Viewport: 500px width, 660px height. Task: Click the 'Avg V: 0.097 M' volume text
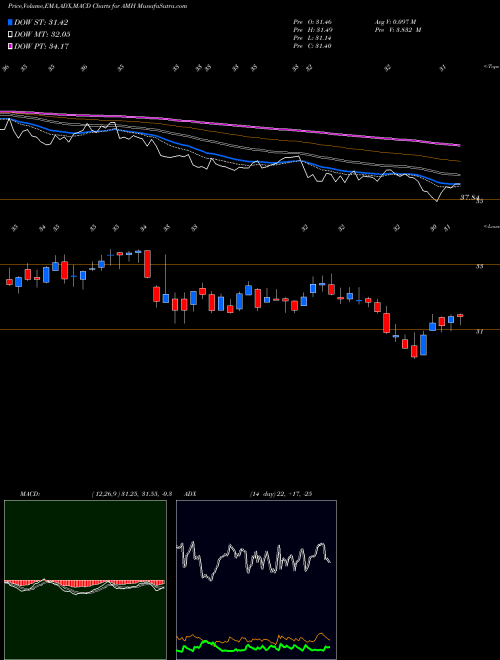point(395,21)
